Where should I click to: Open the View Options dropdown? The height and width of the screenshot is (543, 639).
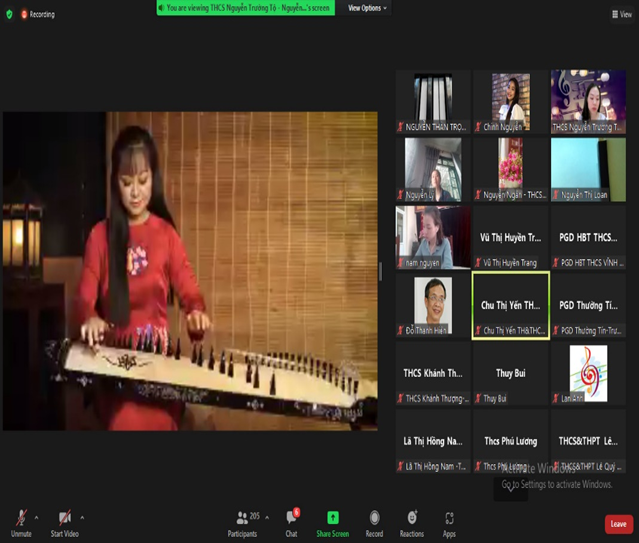click(366, 8)
